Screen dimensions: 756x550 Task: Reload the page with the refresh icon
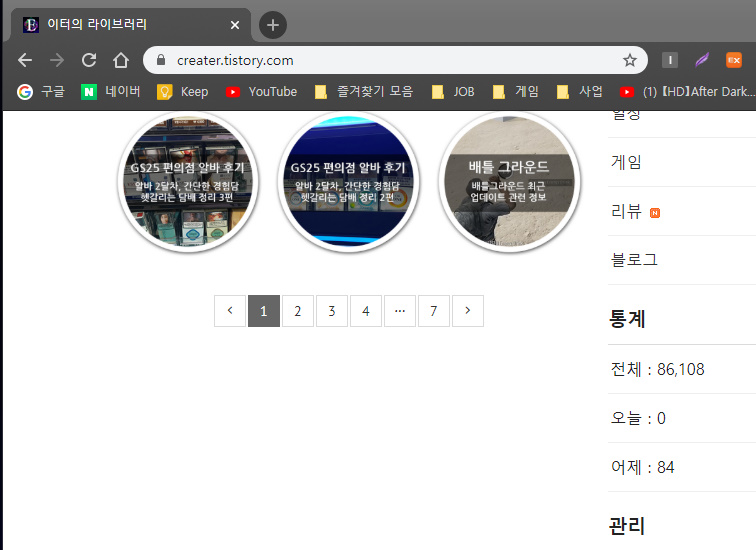pyautogui.click(x=89, y=60)
